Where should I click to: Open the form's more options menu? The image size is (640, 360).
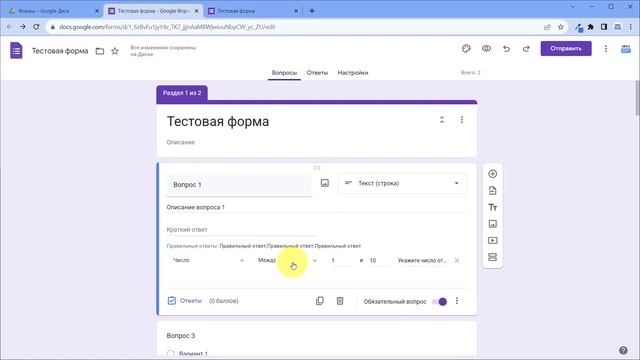606,49
